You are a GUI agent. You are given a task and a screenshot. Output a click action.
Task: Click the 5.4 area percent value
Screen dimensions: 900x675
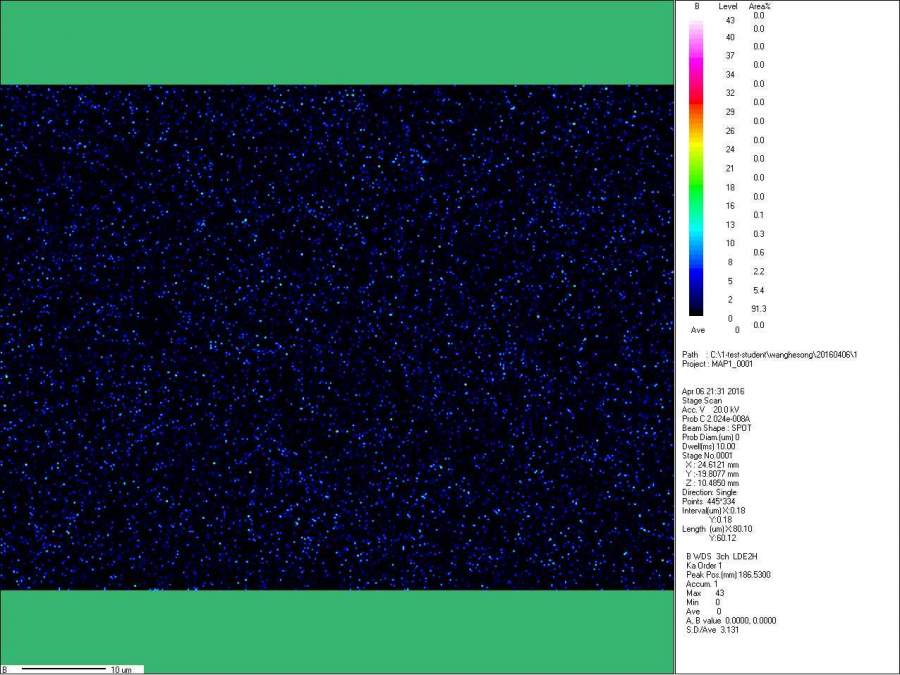tap(759, 290)
